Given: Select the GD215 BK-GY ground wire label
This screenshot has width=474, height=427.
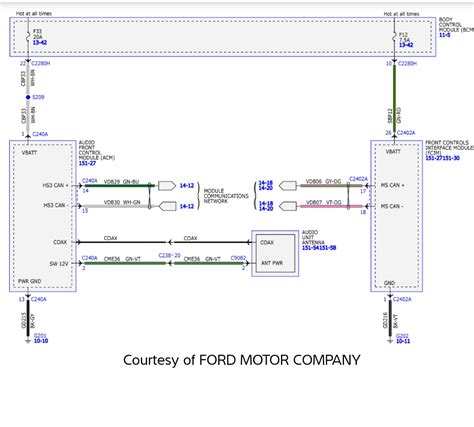Looking at the screenshot, I should pyautogui.click(x=28, y=321).
